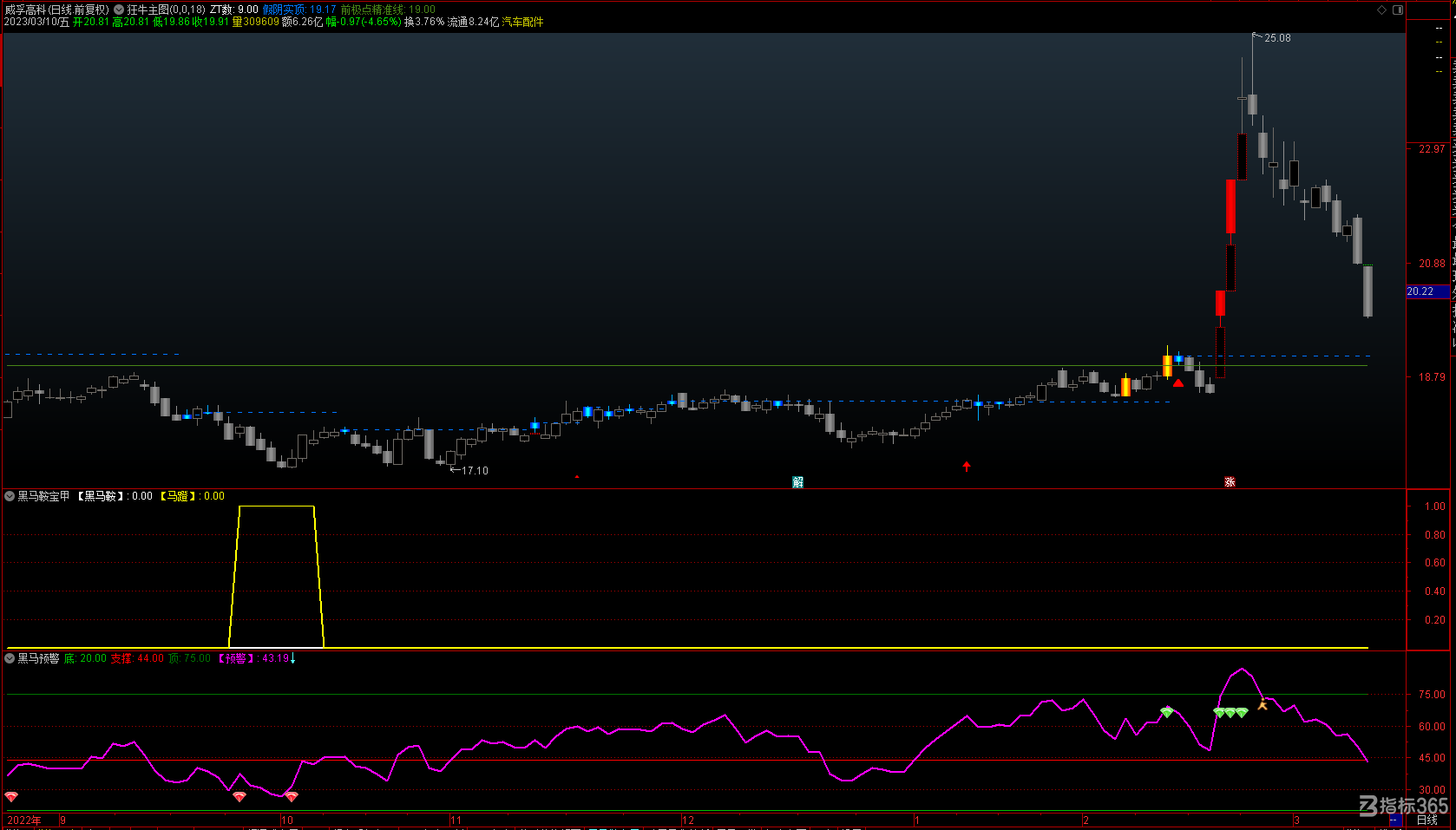Click the 75.00 scale label of 黑马预警
Image resolution: width=1456 pixels, height=830 pixels.
click(1432, 695)
